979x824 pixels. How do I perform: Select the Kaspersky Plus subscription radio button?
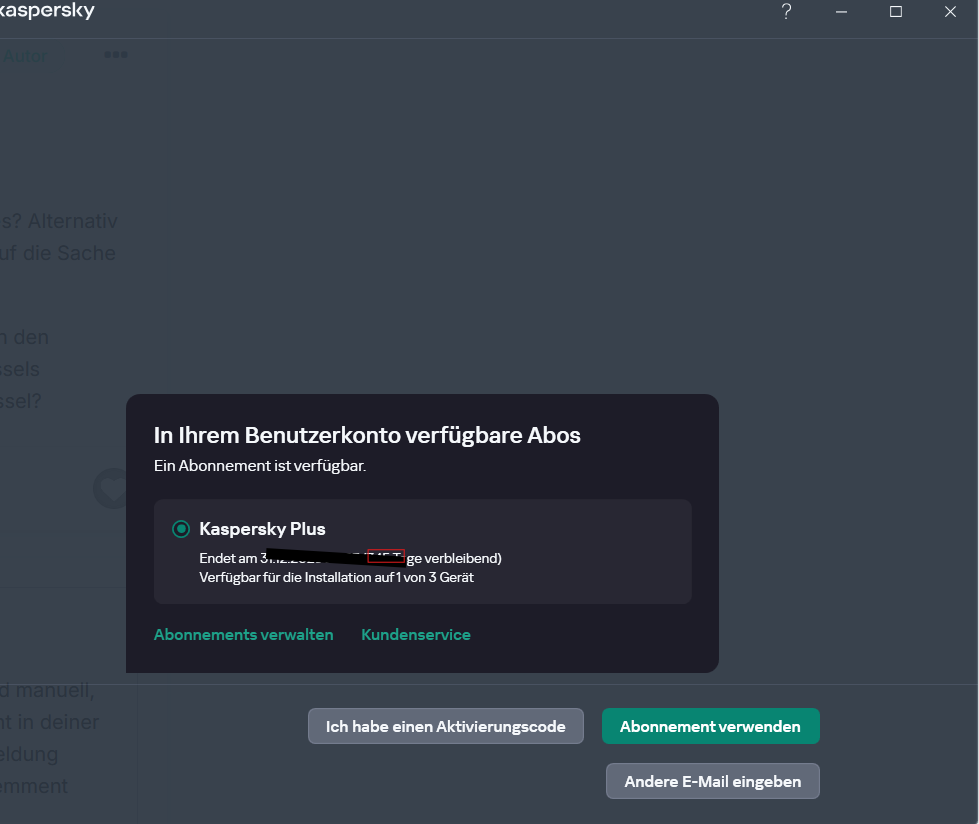[181, 529]
